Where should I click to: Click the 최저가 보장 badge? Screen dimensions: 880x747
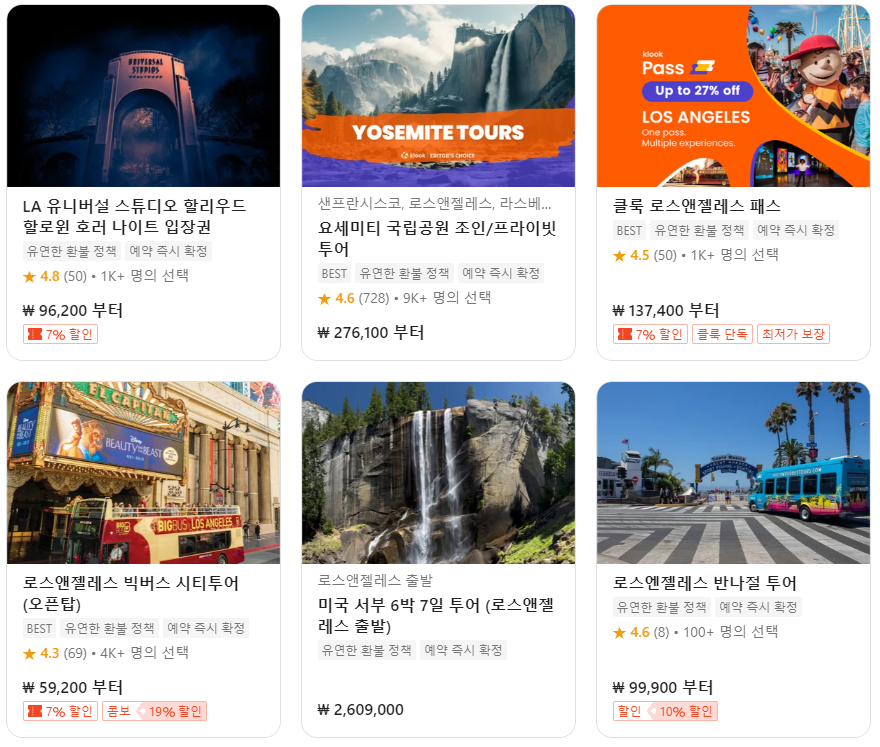[793, 334]
